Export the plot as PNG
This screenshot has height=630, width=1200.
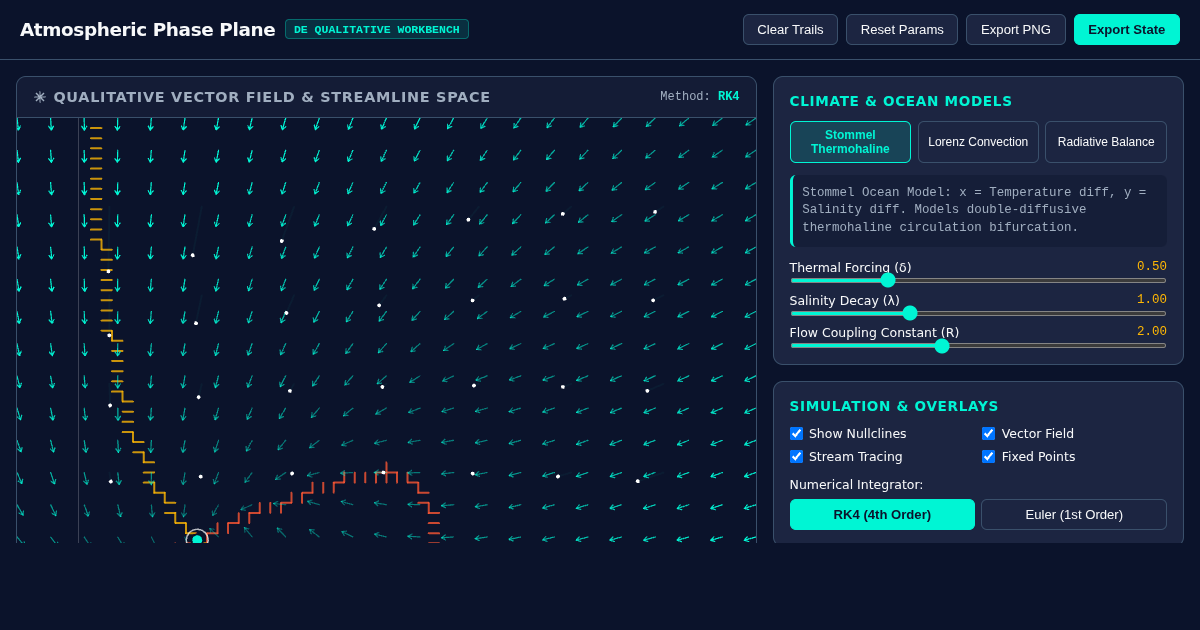click(x=1016, y=29)
